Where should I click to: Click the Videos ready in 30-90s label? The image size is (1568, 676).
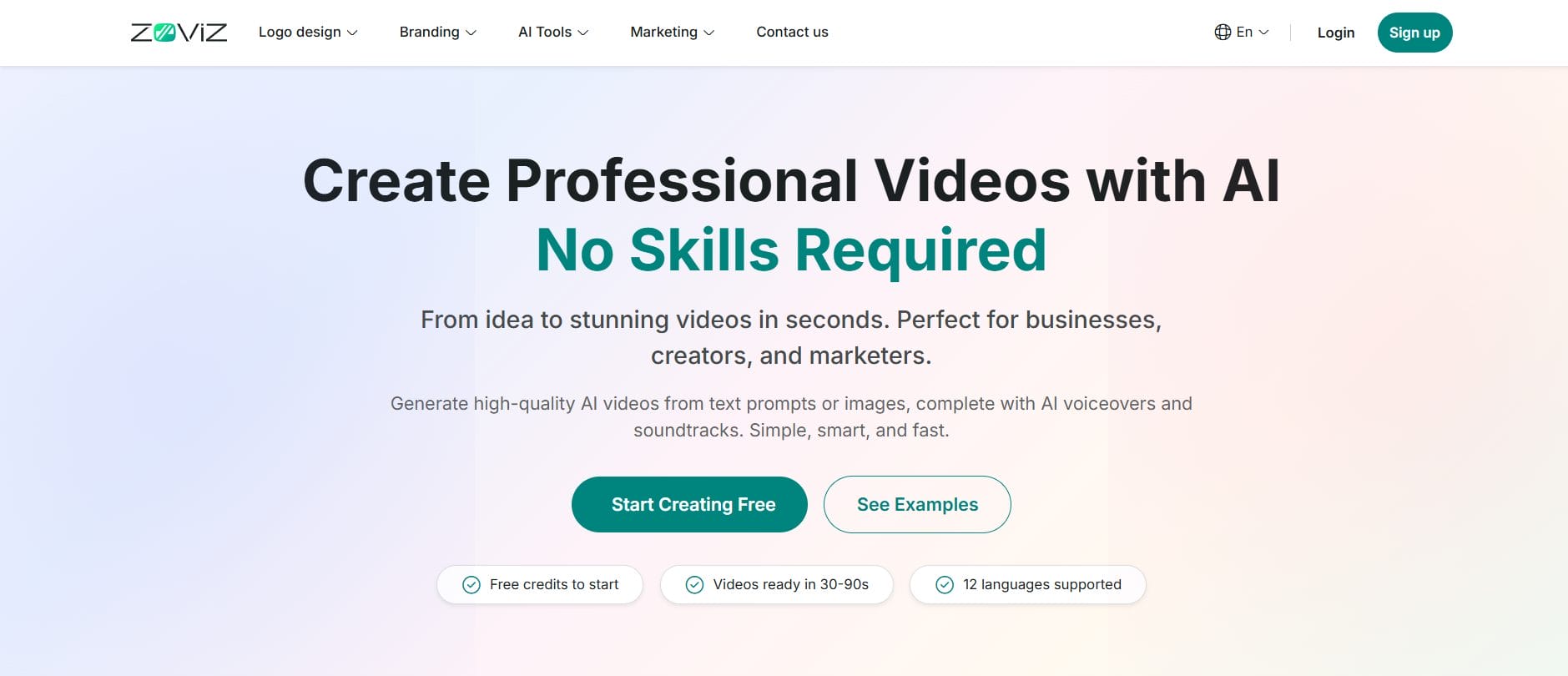(x=791, y=584)
